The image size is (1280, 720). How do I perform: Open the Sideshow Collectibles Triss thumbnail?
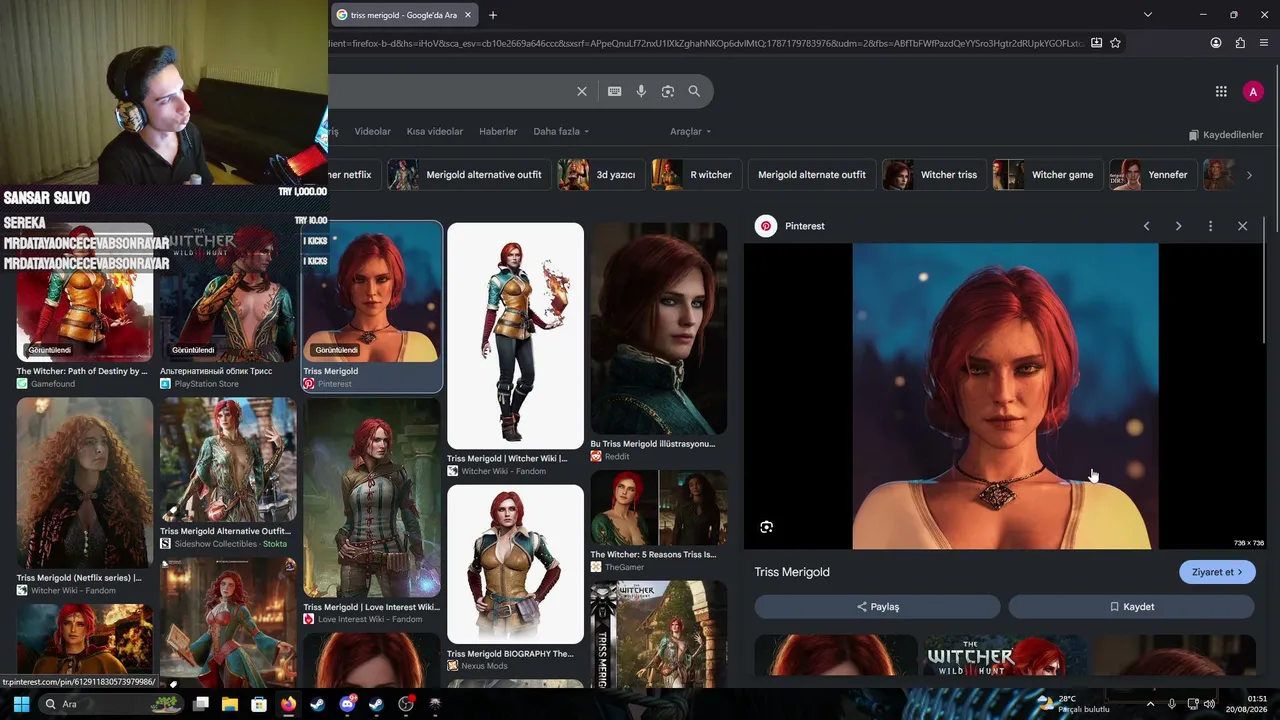(228, 460)
